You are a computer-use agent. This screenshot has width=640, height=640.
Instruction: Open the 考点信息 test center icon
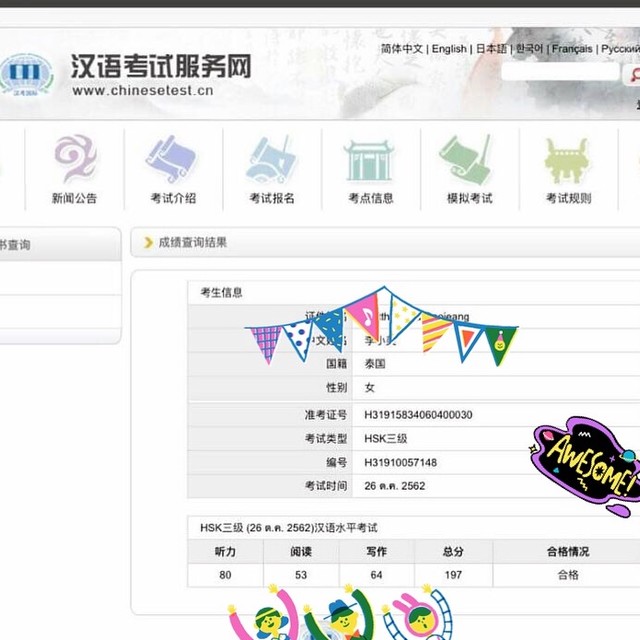pos(370,160)
